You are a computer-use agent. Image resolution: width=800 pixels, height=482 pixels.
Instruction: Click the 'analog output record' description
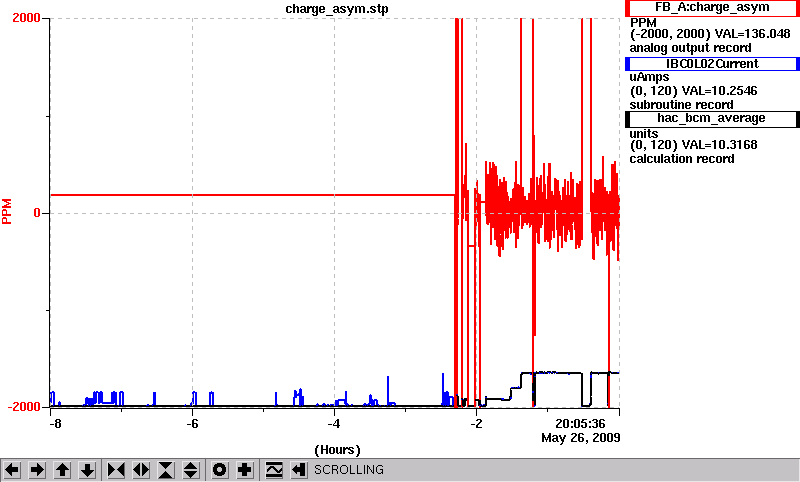pos(690,48)
